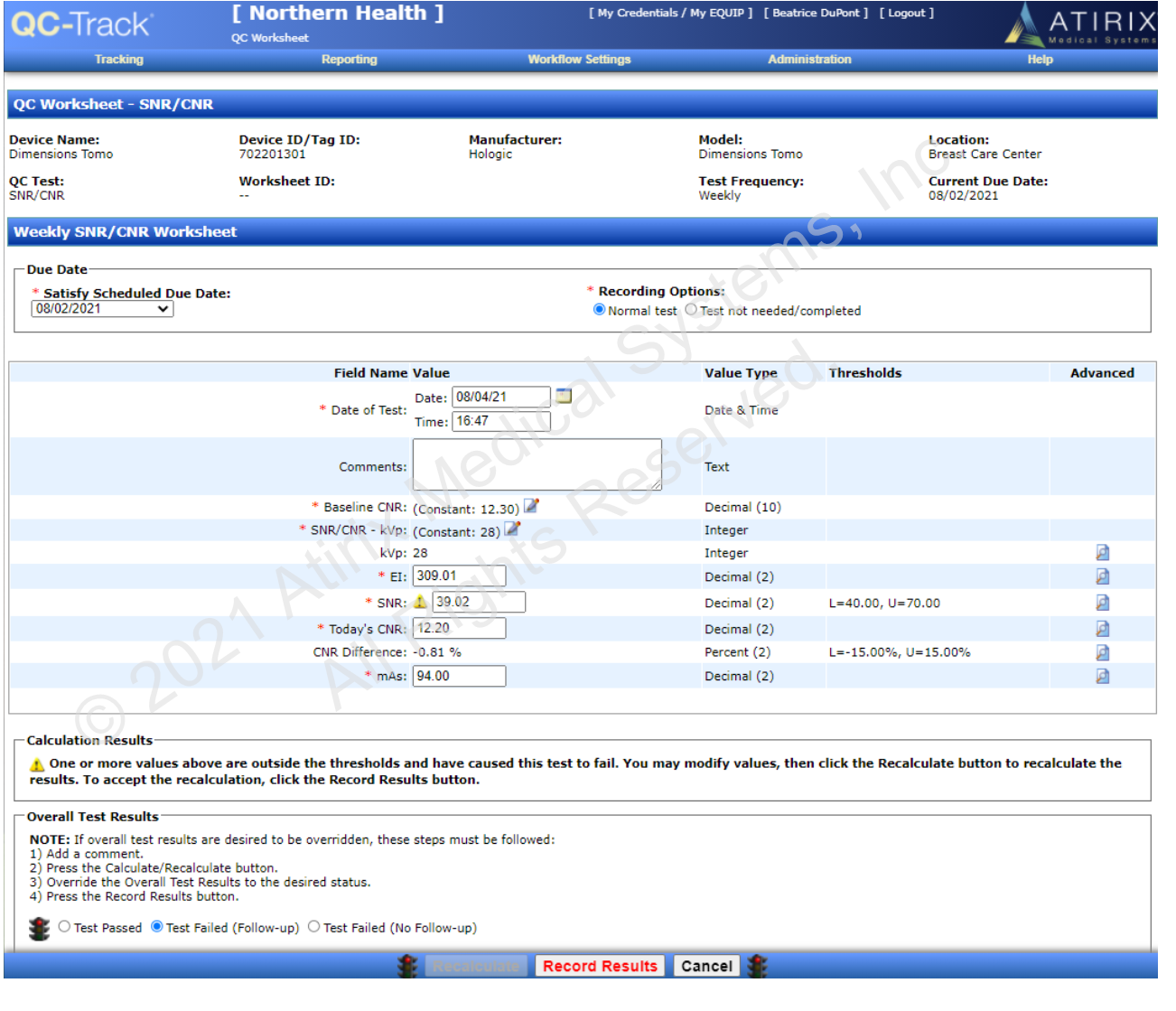Select Test not needed/completed option
Screen dimensions: 1176x1011
click(x=691, y=310)
